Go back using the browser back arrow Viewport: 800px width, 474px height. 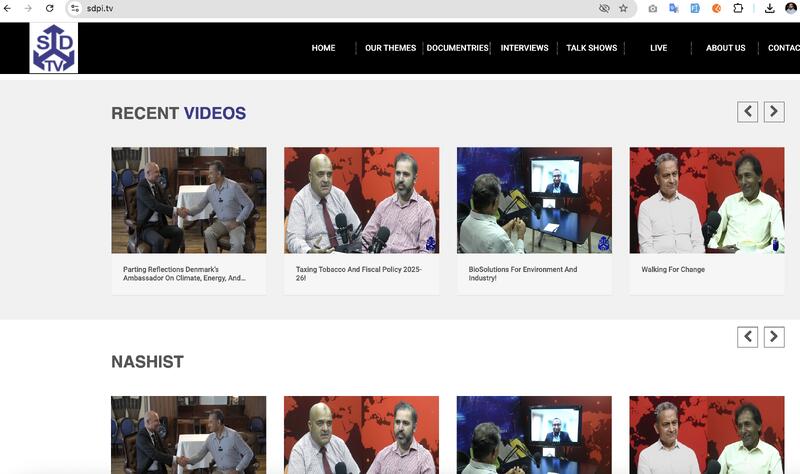pos(7,8)
